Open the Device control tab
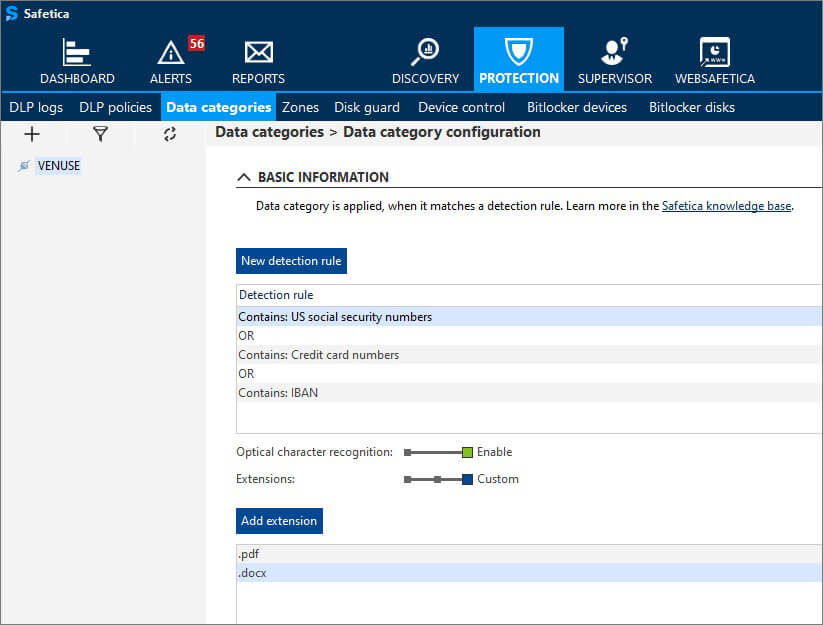The image size is (823, 625). coord(461,107)
